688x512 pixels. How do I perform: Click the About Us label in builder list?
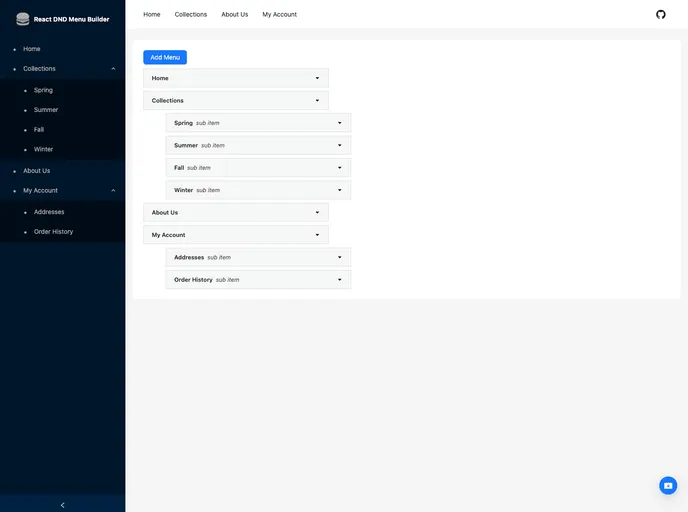point(165,212)
